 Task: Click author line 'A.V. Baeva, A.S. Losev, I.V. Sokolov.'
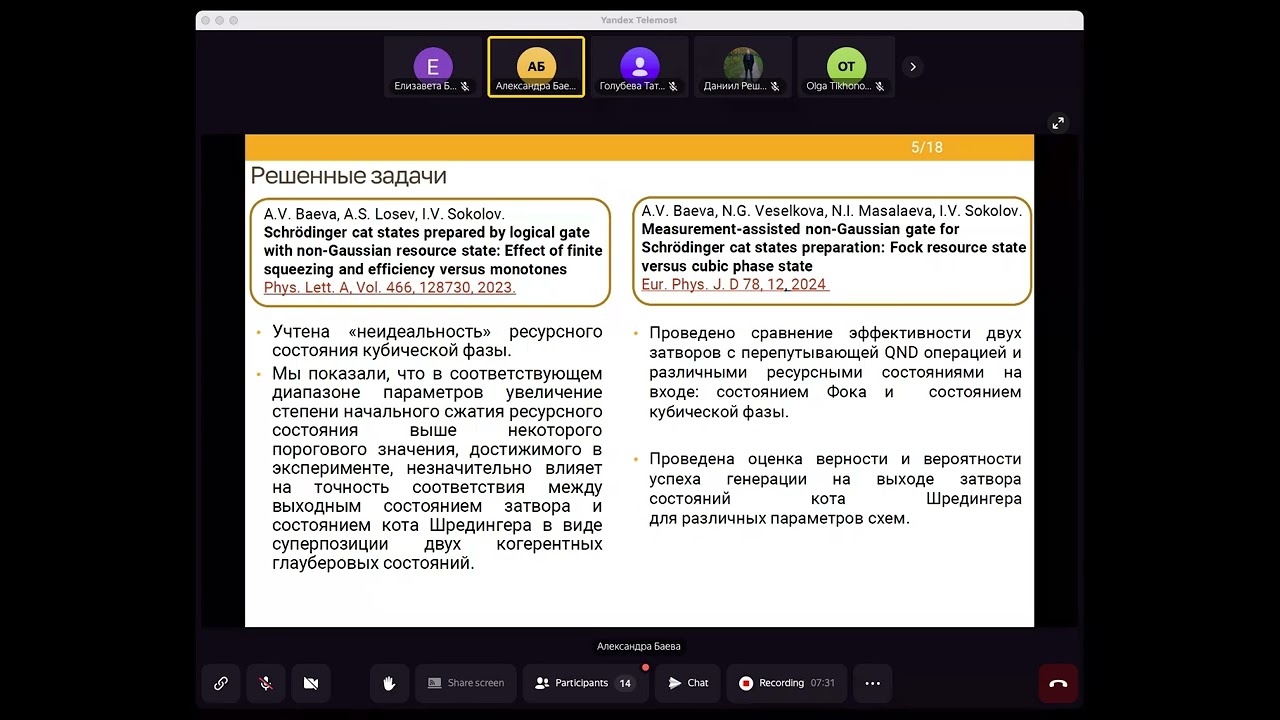tap(384, 214)
